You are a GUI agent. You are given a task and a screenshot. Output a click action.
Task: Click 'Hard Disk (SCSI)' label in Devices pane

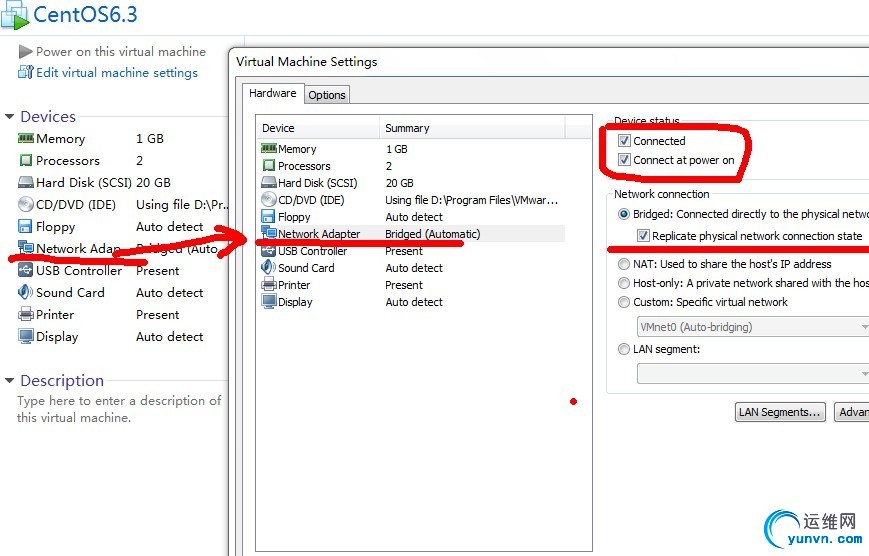(x=84, y=182)
